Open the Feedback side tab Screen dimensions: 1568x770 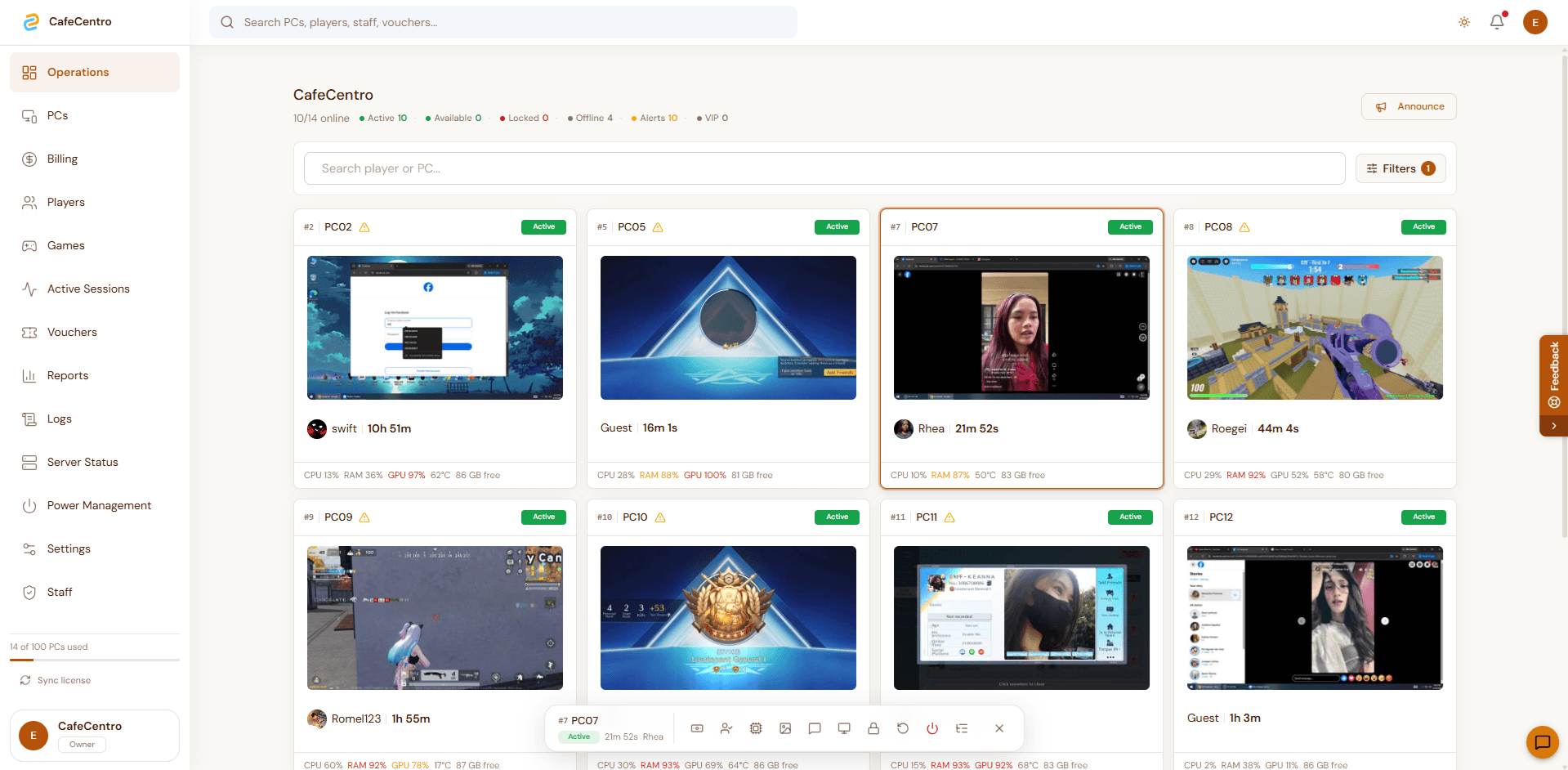(1554, 375)
